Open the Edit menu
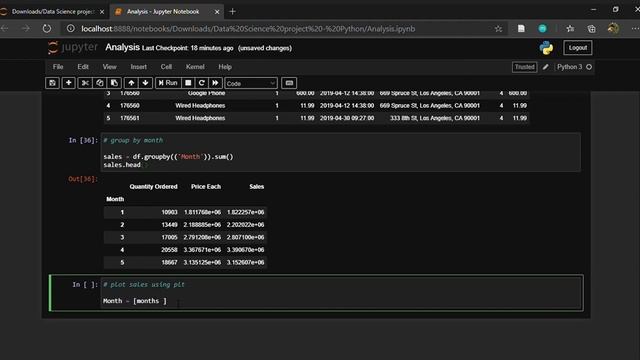Screen dimensions: 640x360 [83, 67]
